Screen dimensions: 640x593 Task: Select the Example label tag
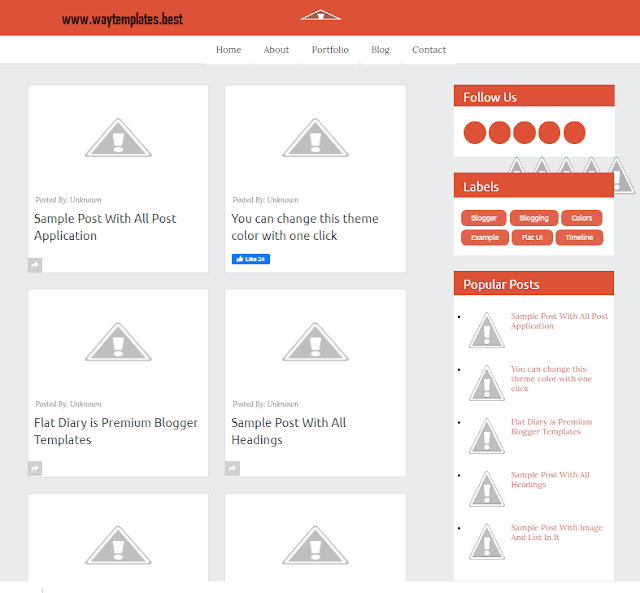point(485,238)
